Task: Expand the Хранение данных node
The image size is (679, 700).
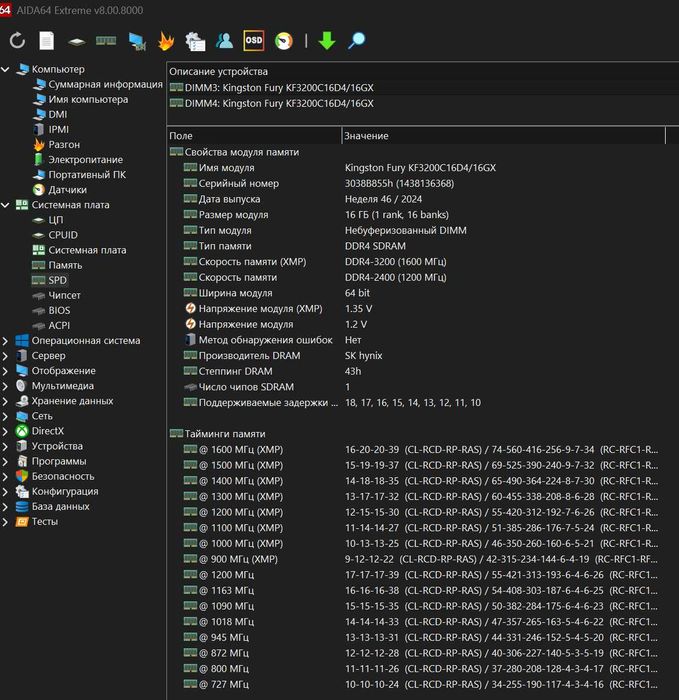Action: (x=5, y=401)
